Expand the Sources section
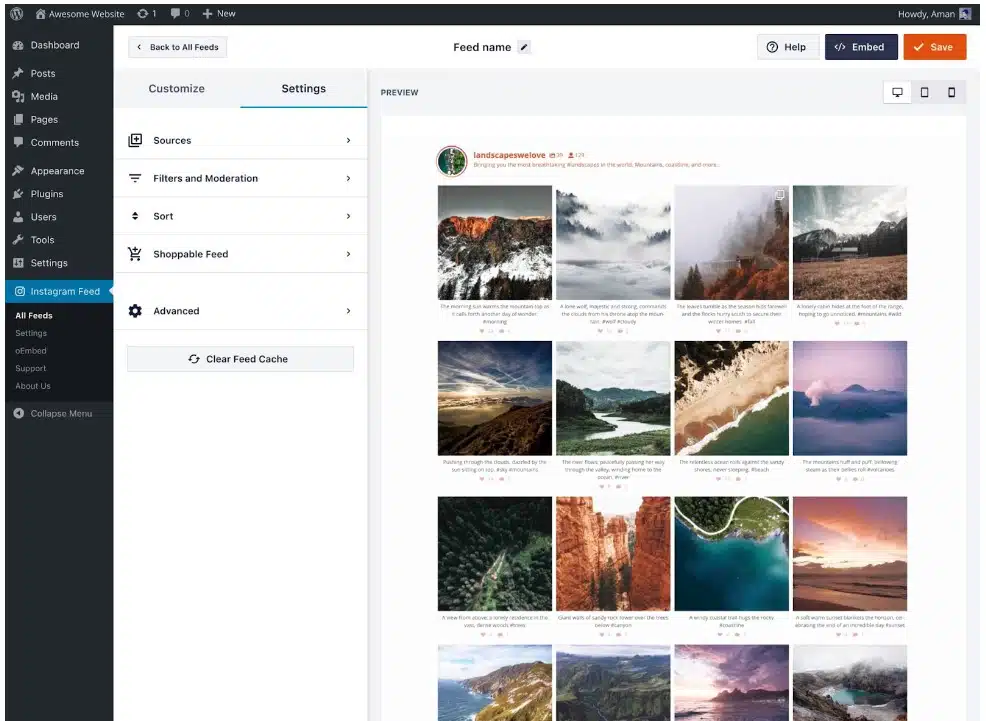The height and width of the screenshot is (721, 986). [x=240, y=141]
